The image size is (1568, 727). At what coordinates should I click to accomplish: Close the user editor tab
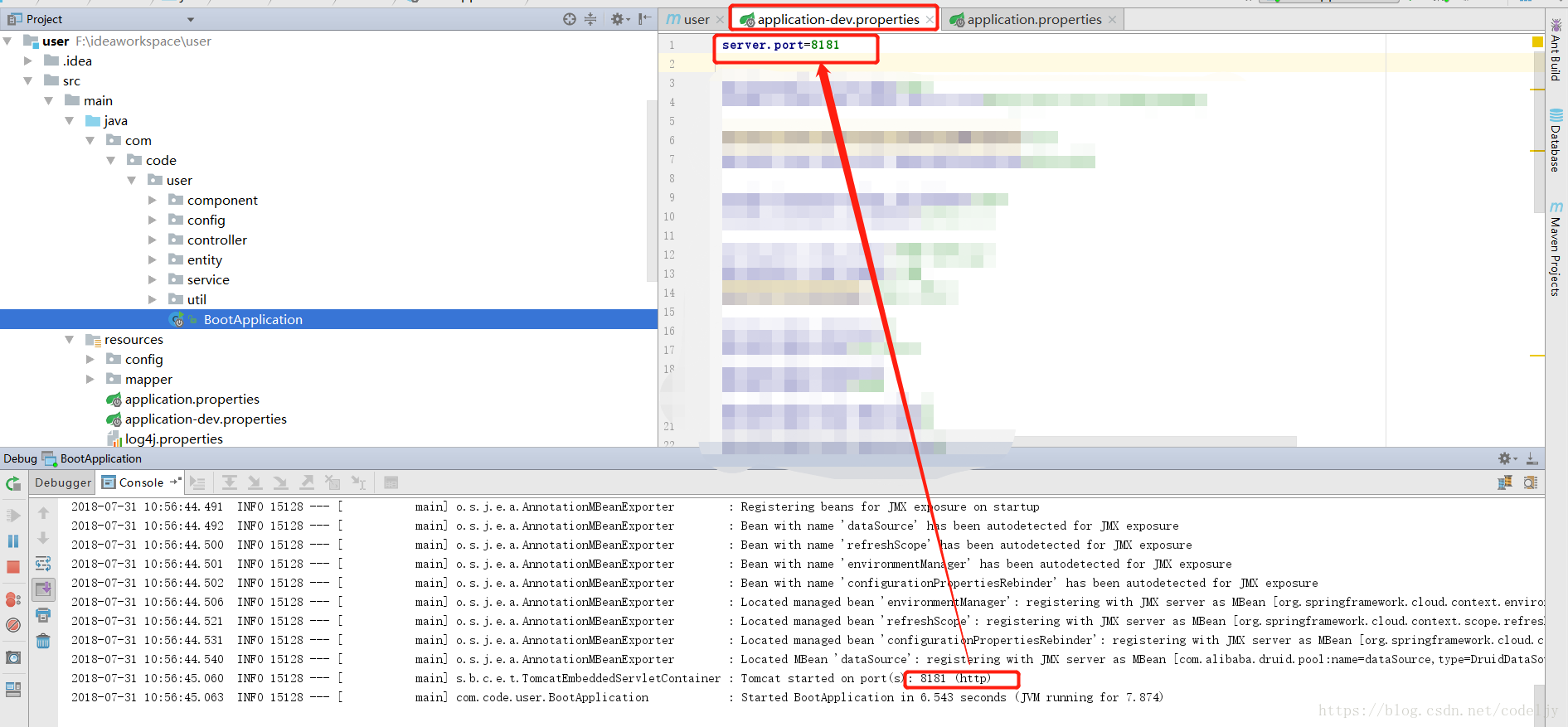click(720, 20)
